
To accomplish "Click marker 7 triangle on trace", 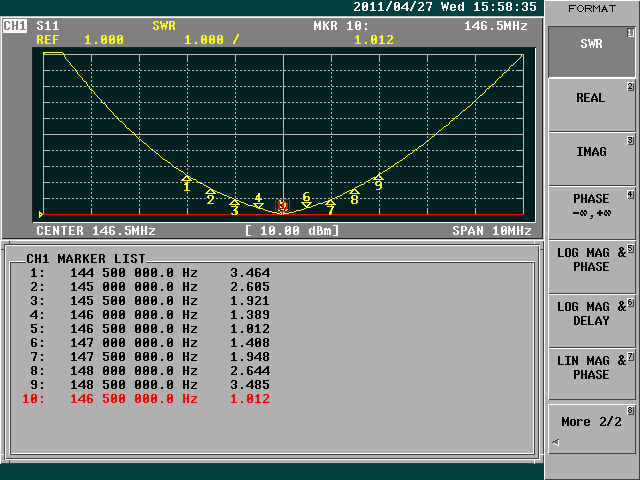I will tap(330, 202).
